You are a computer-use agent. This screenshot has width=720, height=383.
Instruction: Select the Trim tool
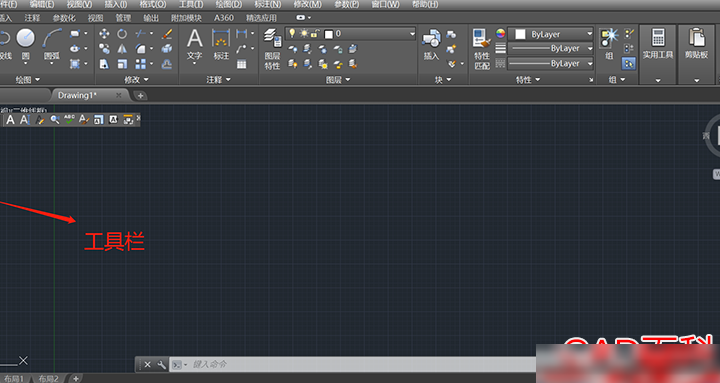click(x=141, y=34)
